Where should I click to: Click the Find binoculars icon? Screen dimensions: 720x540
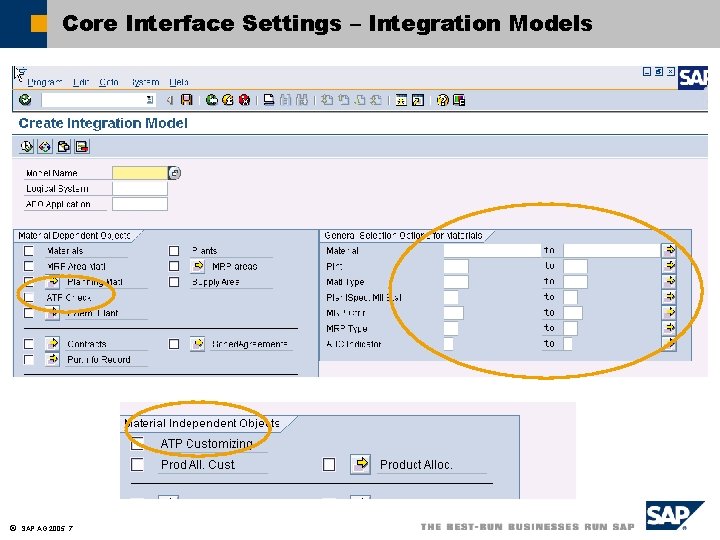point(286,100)
